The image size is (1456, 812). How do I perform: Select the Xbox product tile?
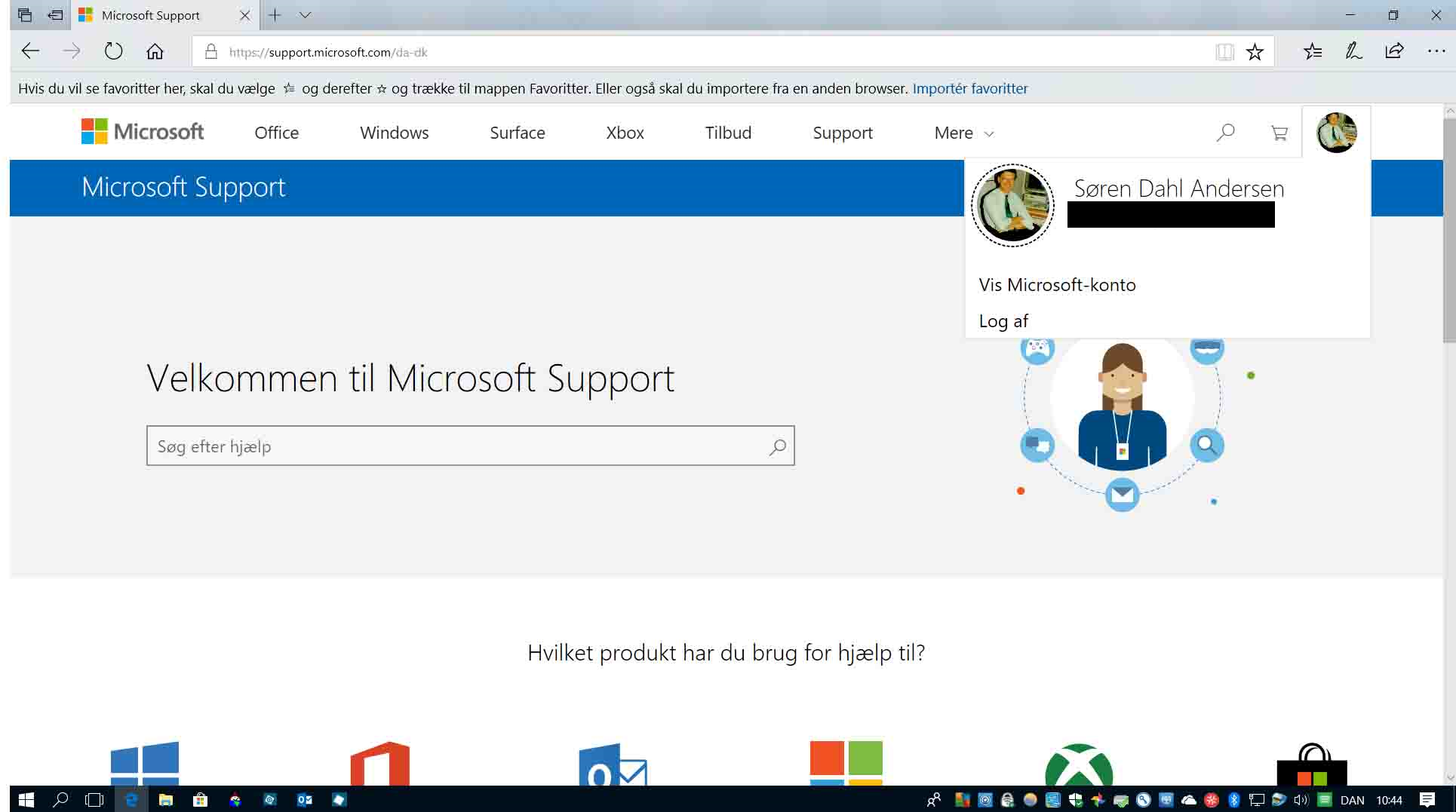1079,765
